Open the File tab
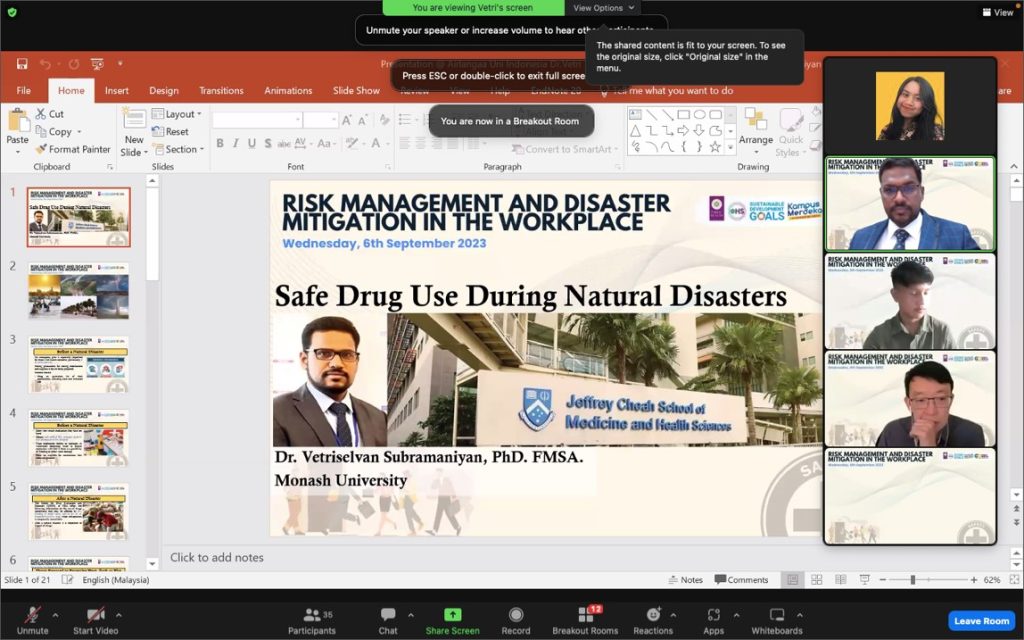This screenshot has height=640, width=1024. pos(24,90)
